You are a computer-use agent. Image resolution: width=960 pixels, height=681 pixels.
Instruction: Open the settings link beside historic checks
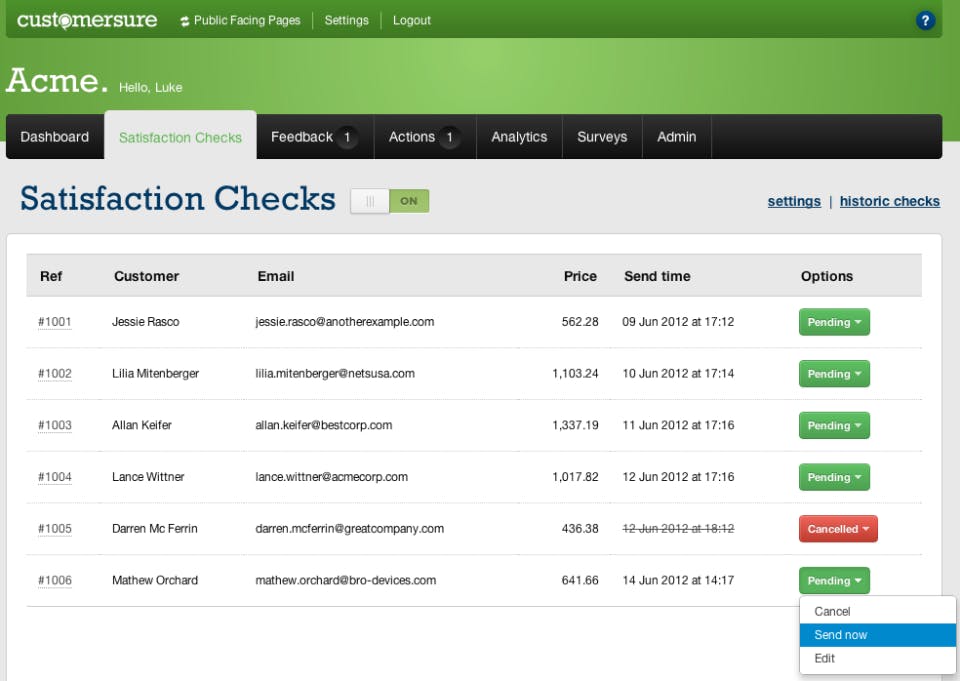point(794,201)
